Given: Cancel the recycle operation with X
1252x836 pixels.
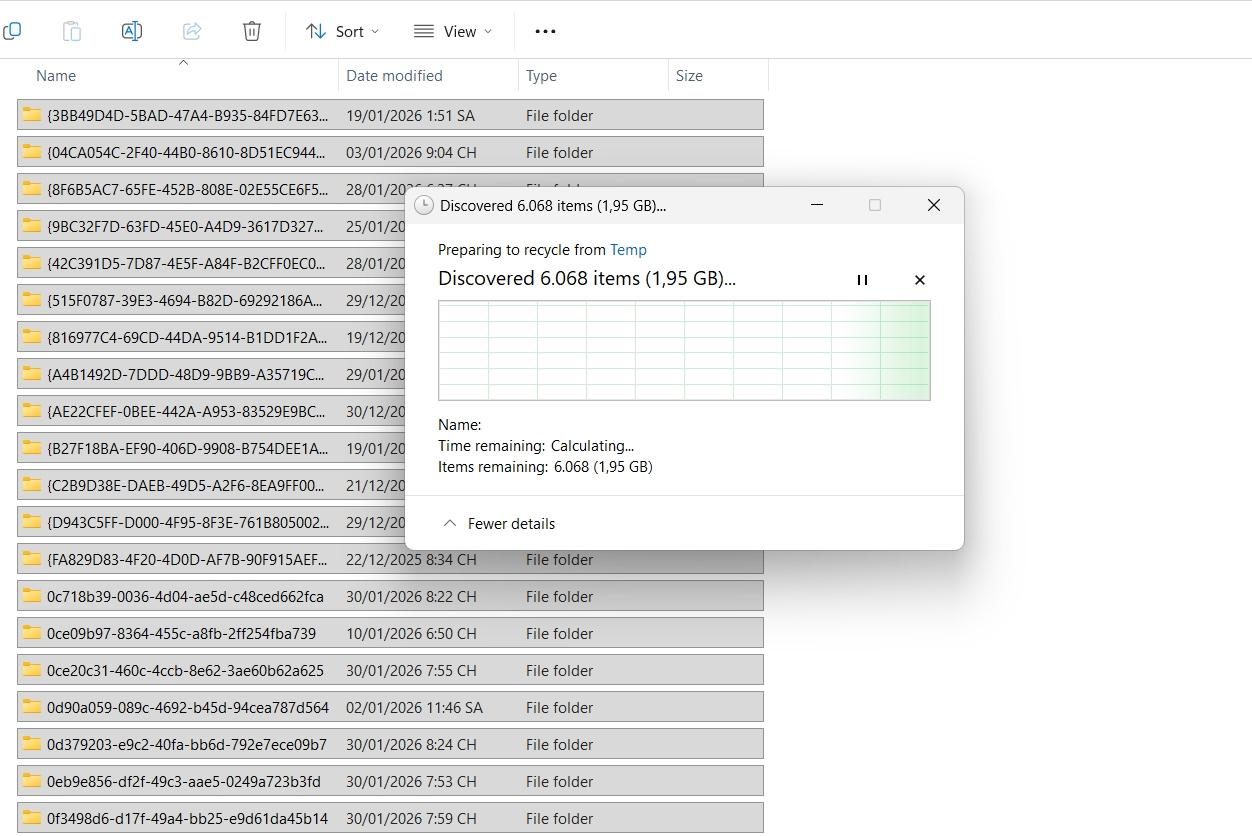Looking at the screenshot, I should [x=920, y=280].
